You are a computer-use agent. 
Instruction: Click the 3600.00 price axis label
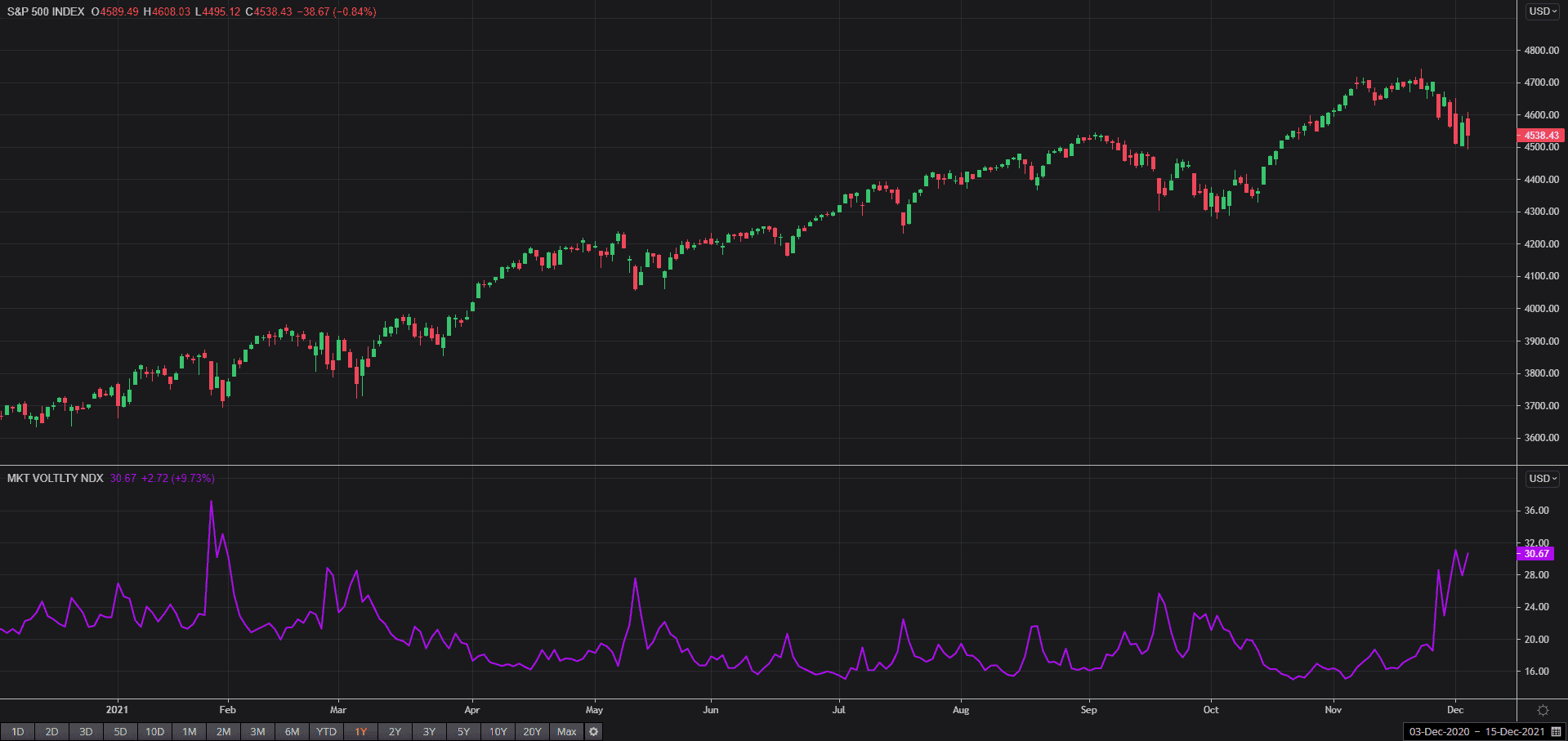(x=1542, y=438)
